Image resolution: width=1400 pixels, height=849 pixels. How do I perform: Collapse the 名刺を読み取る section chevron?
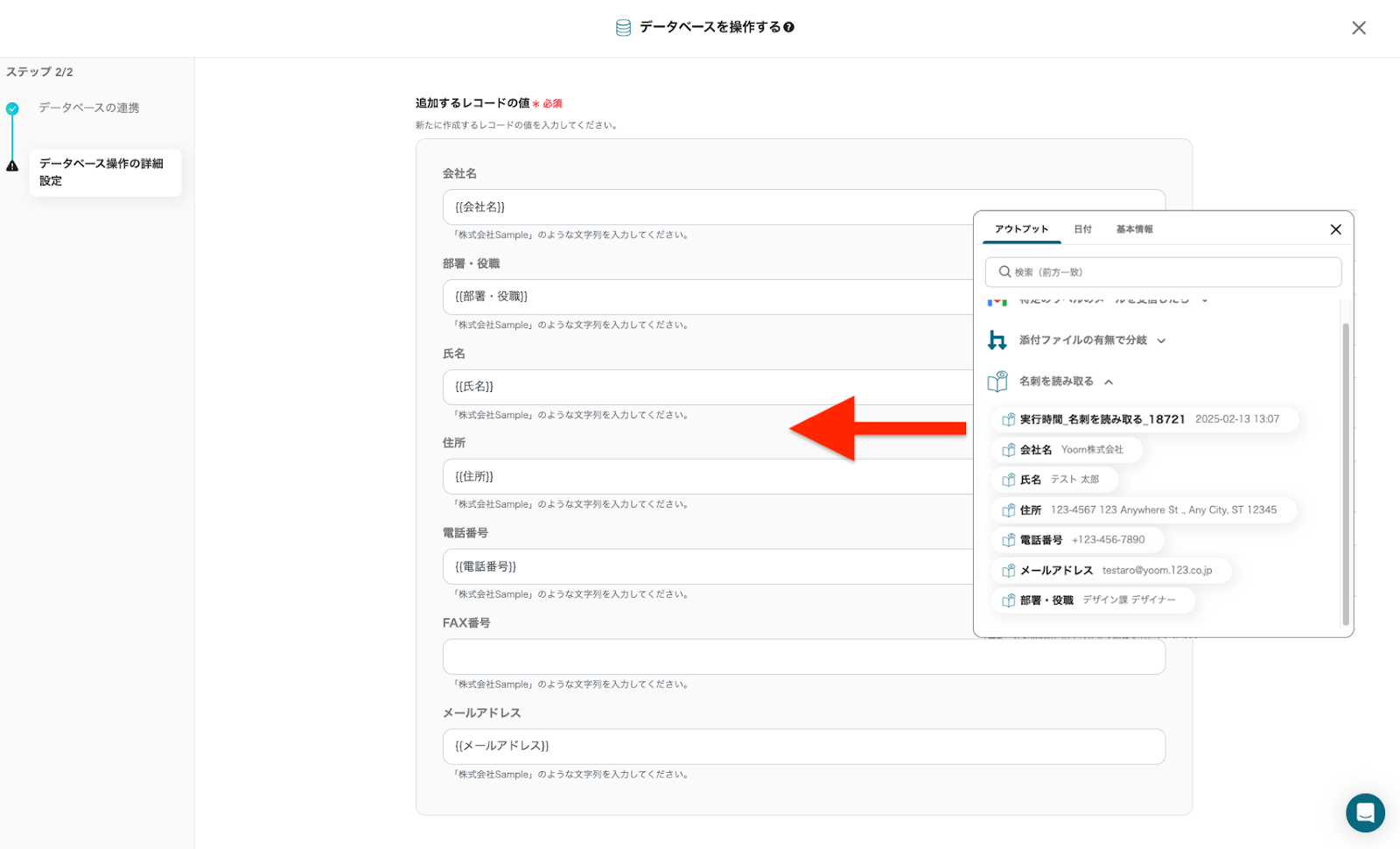pyautogui.click(x=1109, y=382)
